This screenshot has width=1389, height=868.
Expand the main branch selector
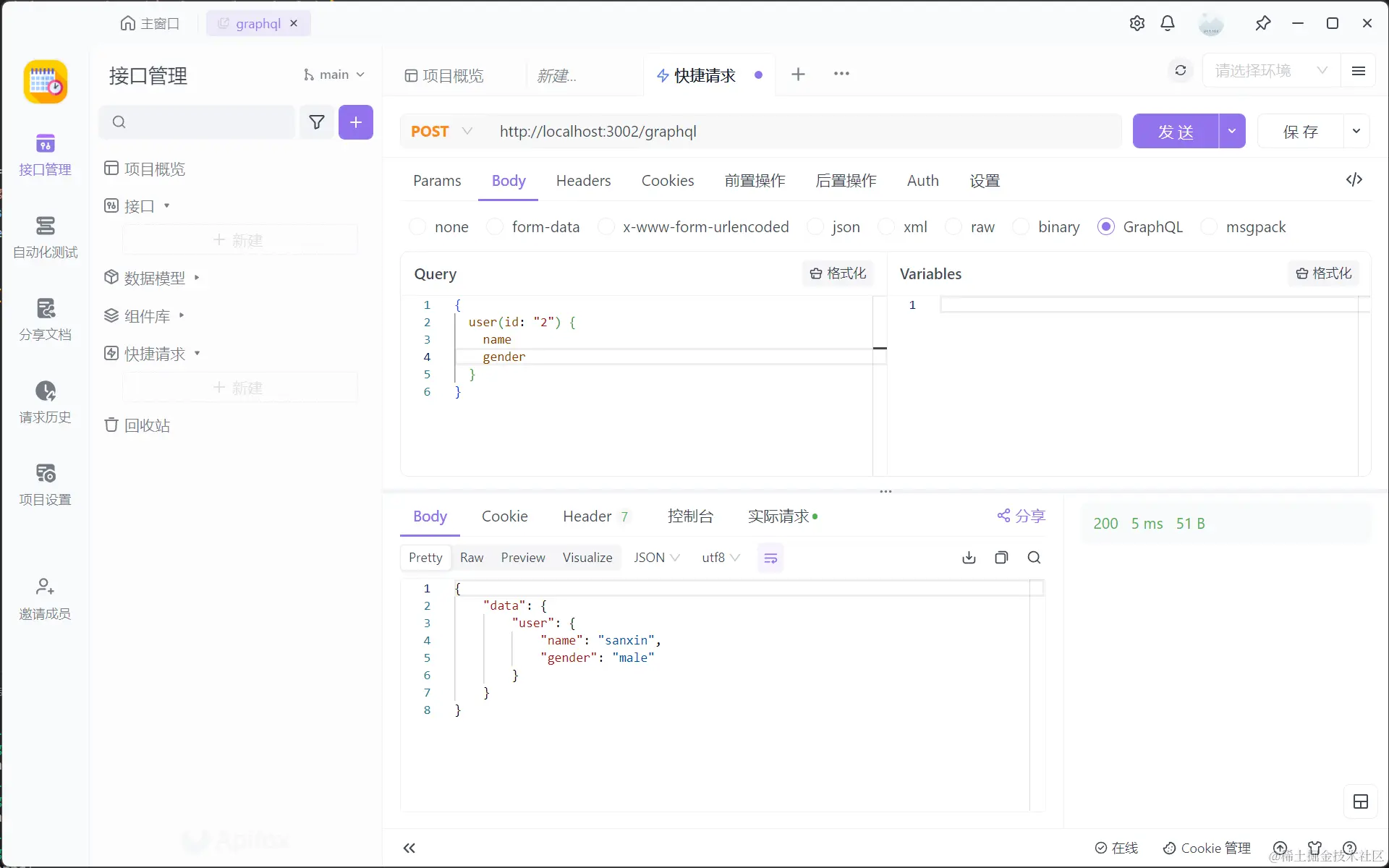334,75
